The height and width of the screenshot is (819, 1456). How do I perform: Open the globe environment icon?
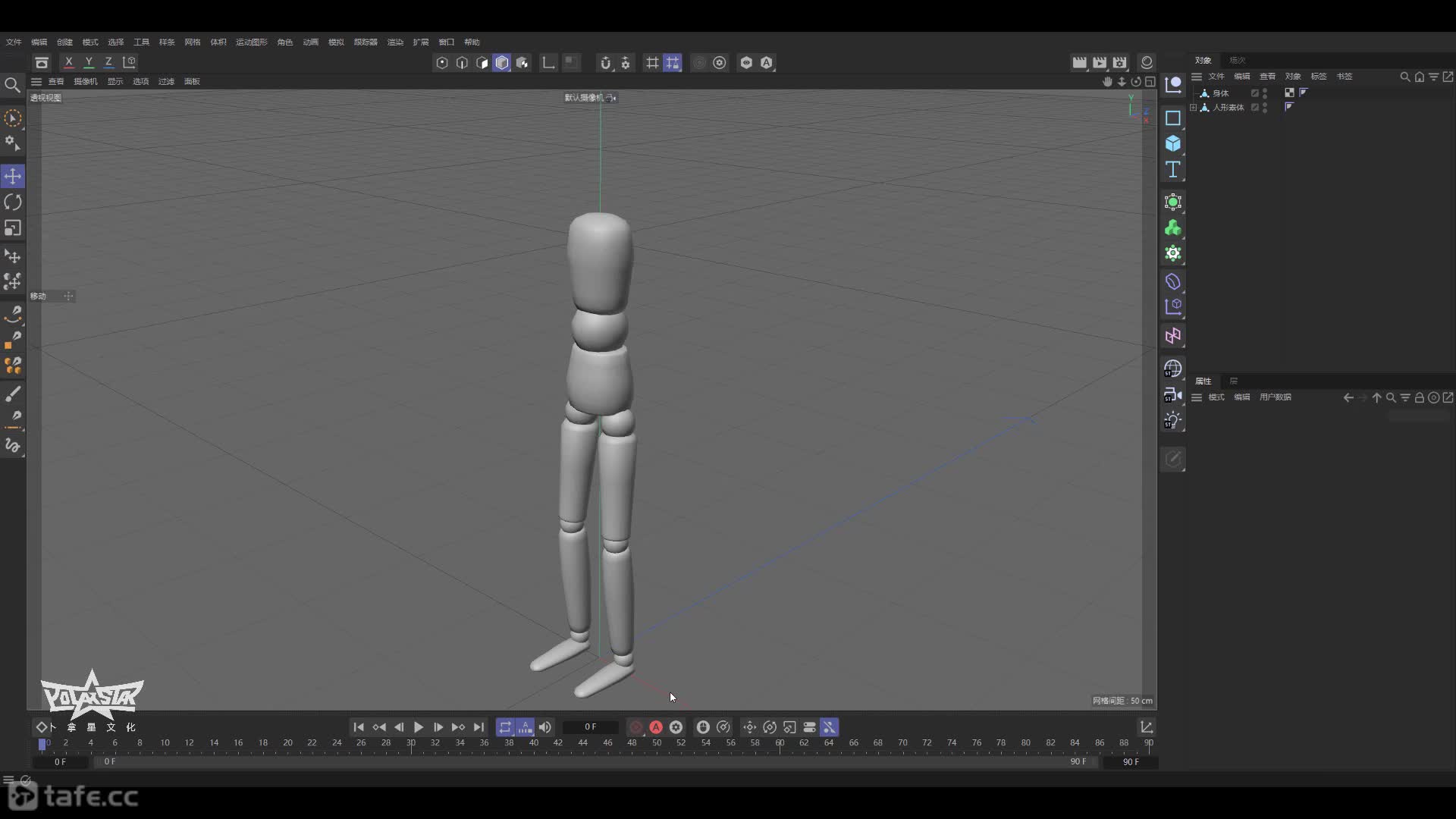click(1172, 369)
